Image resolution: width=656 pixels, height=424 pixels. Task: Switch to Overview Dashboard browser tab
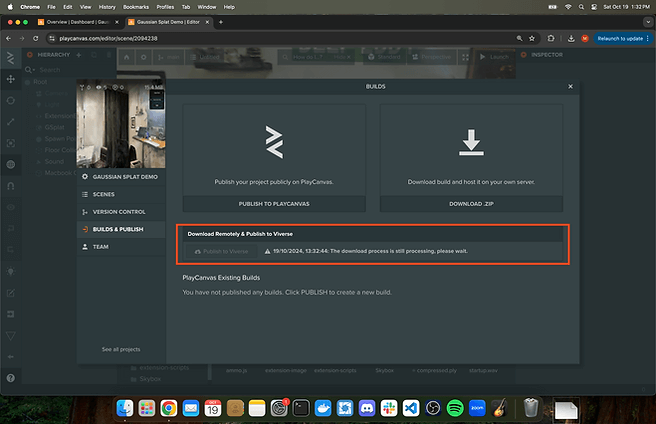(76, 21)
